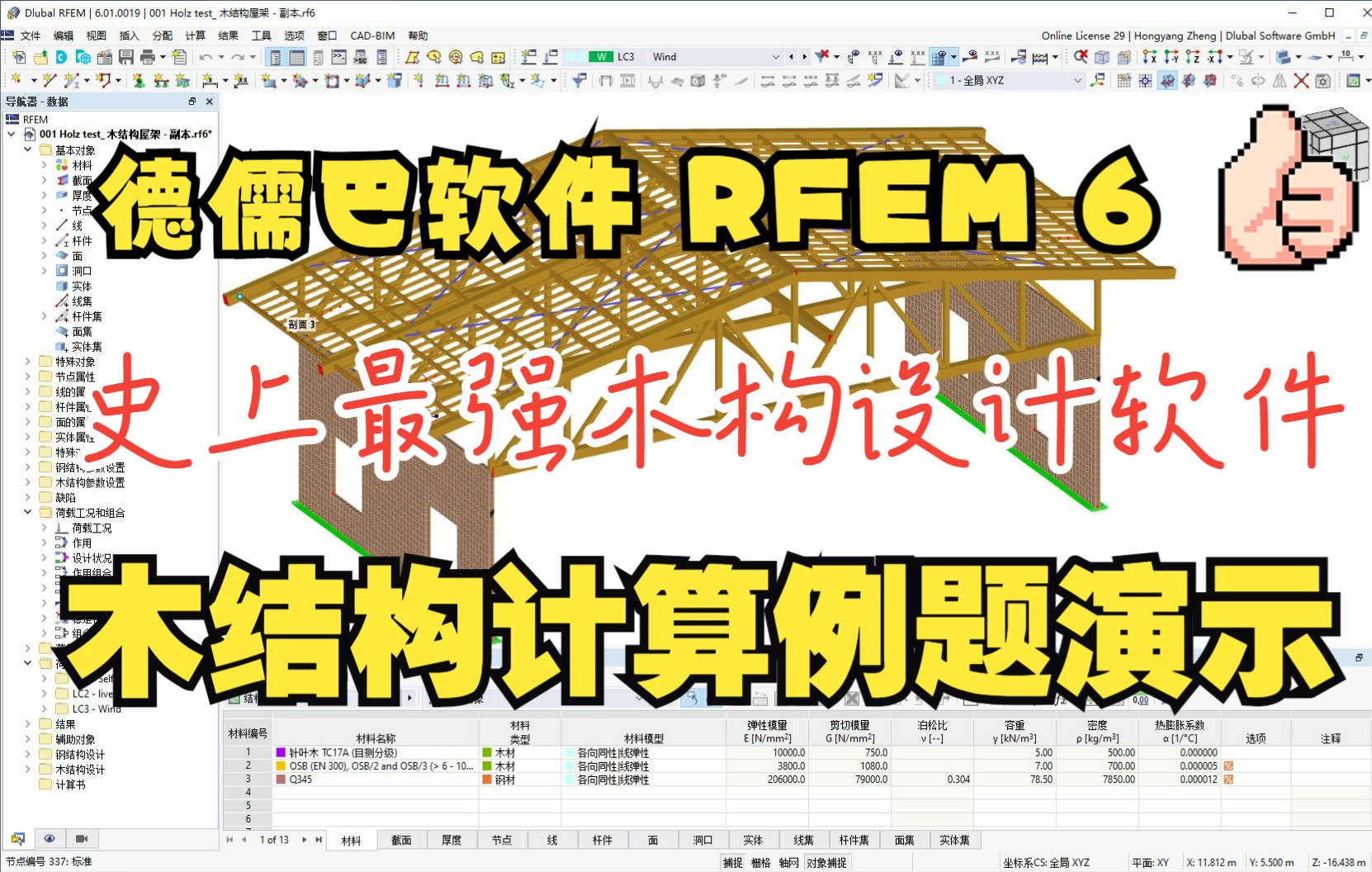Toggle the Tables panel icon
This screenshot has height=872, width=1372.
point(296,57)
